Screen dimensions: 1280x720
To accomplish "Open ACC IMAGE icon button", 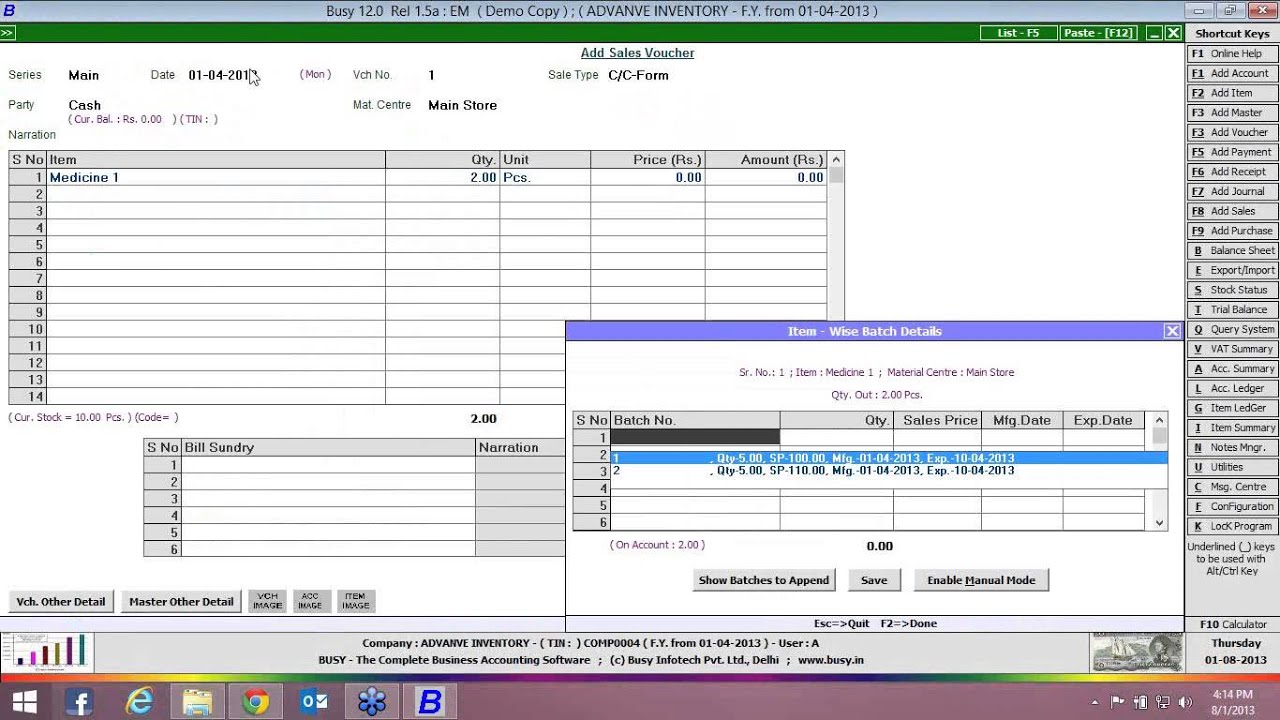I will [310, 601].
